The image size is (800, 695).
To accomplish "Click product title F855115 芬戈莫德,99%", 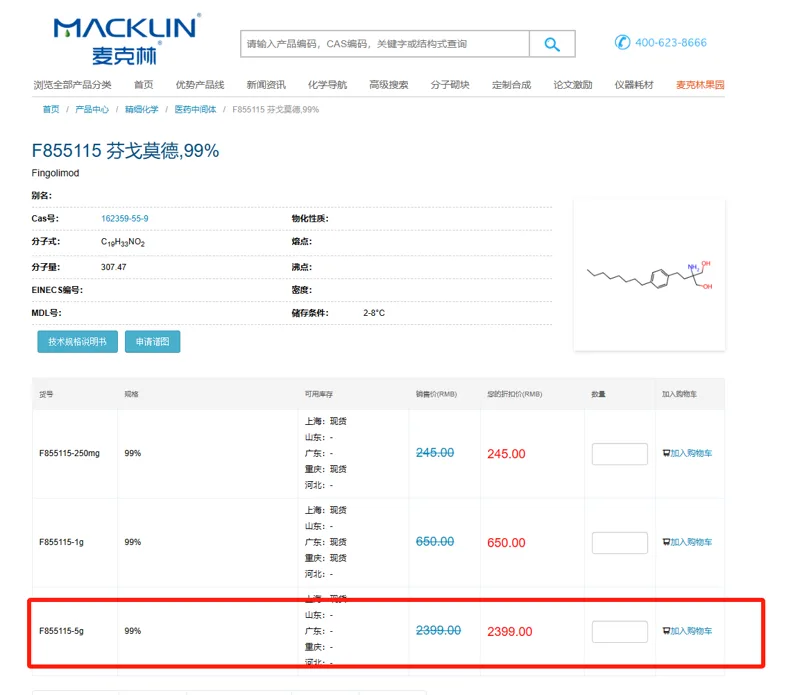I will pyautogui.click(x=126, y=151).
